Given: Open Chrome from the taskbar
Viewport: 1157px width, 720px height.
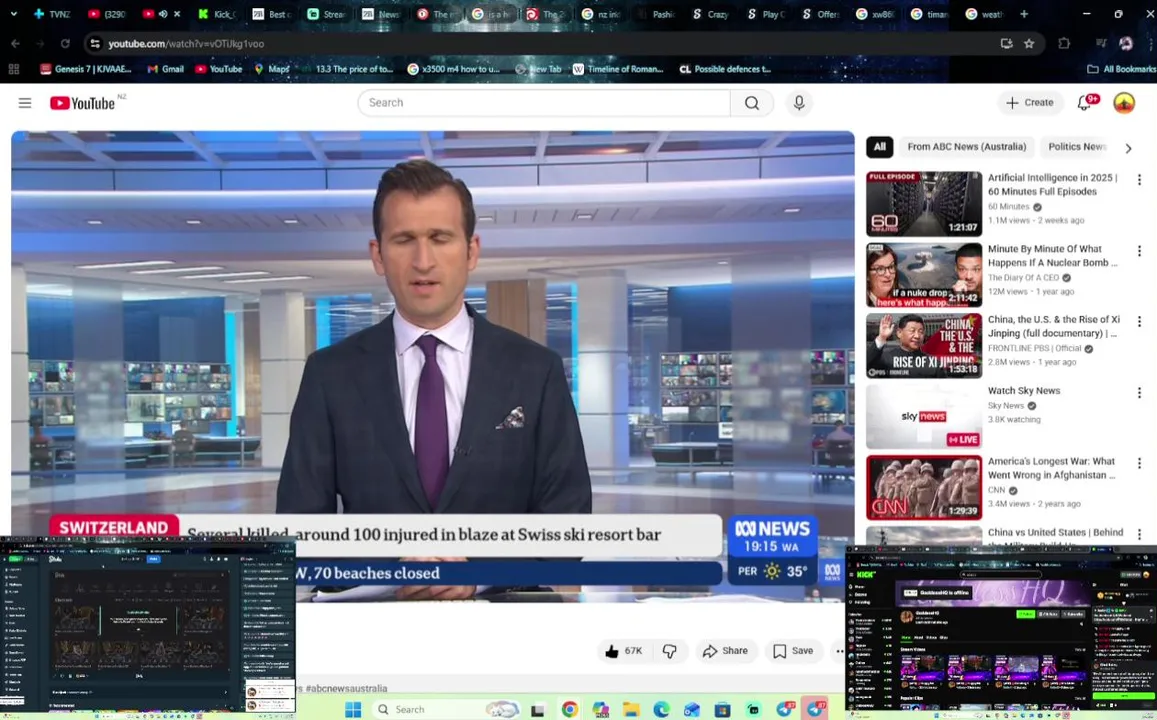Looking at the screenshot, I should pyautogui.click(x=570, y=710).
